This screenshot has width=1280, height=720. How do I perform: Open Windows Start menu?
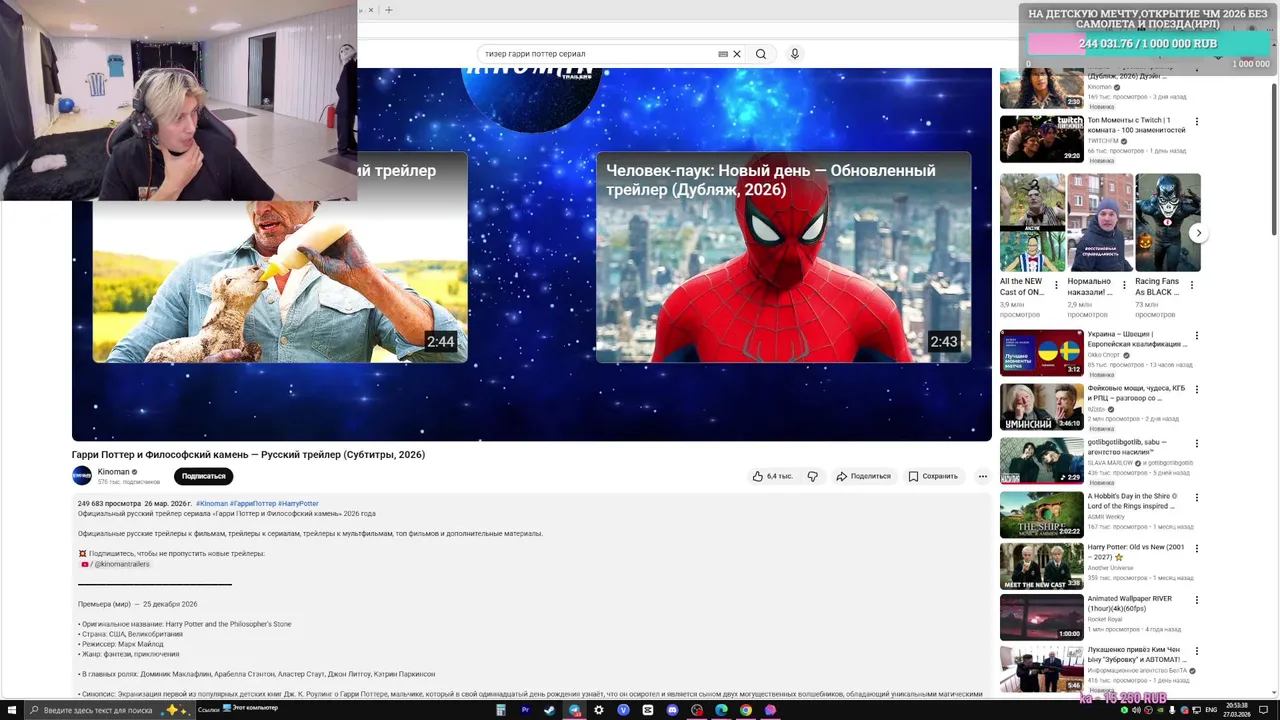(10, 710)
